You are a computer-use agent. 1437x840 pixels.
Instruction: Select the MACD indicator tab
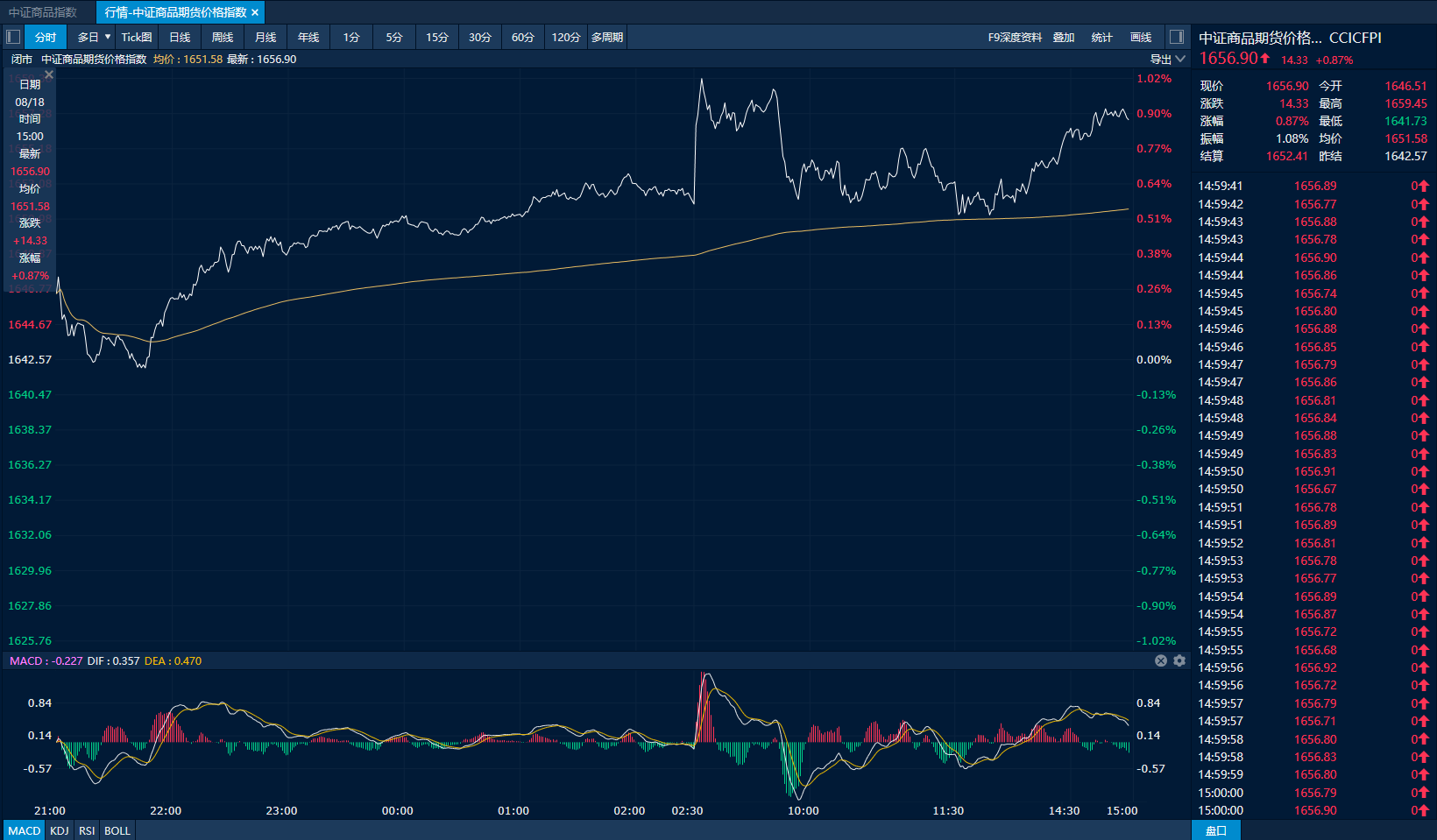click(25, 830)
